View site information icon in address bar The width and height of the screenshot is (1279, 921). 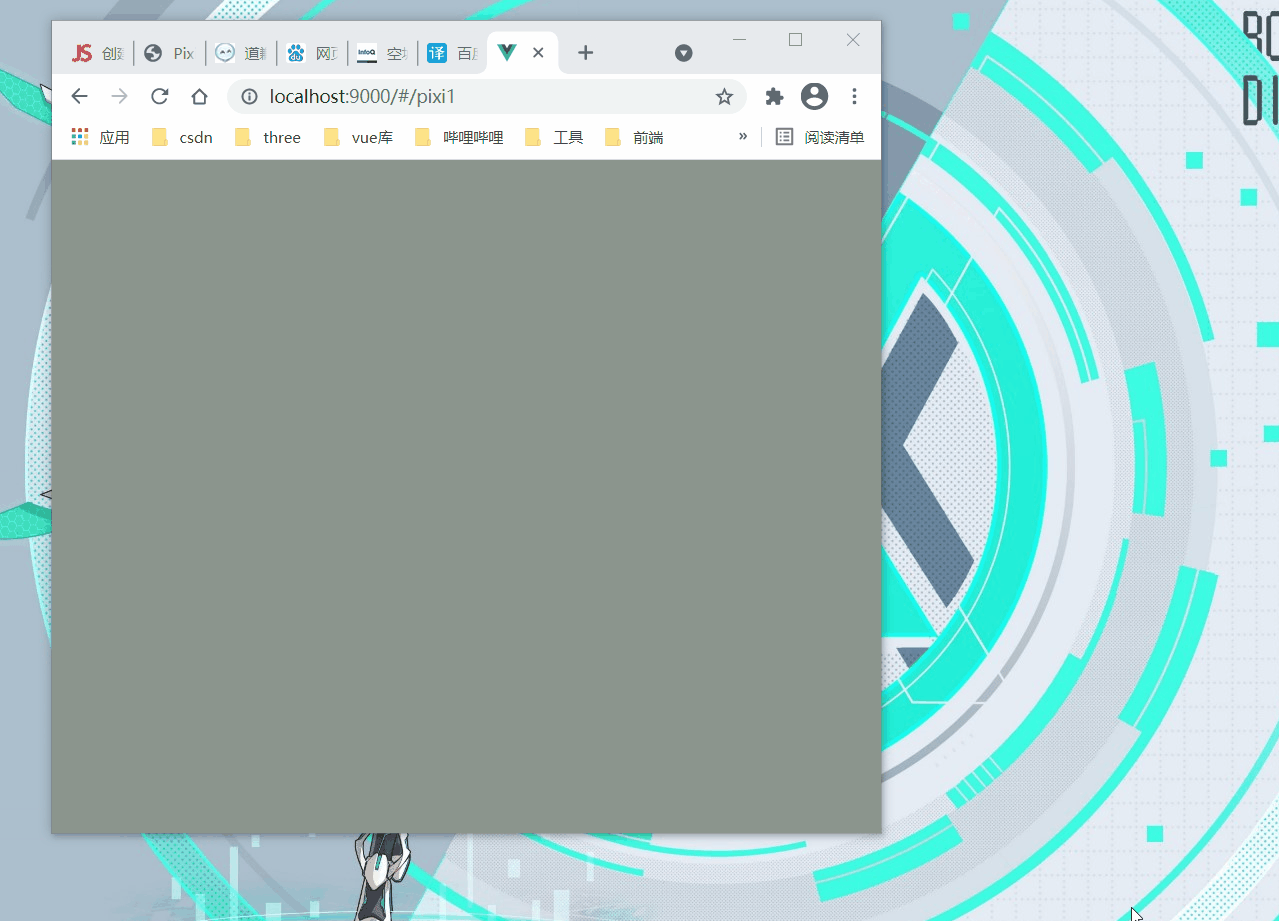click(249, 97)
